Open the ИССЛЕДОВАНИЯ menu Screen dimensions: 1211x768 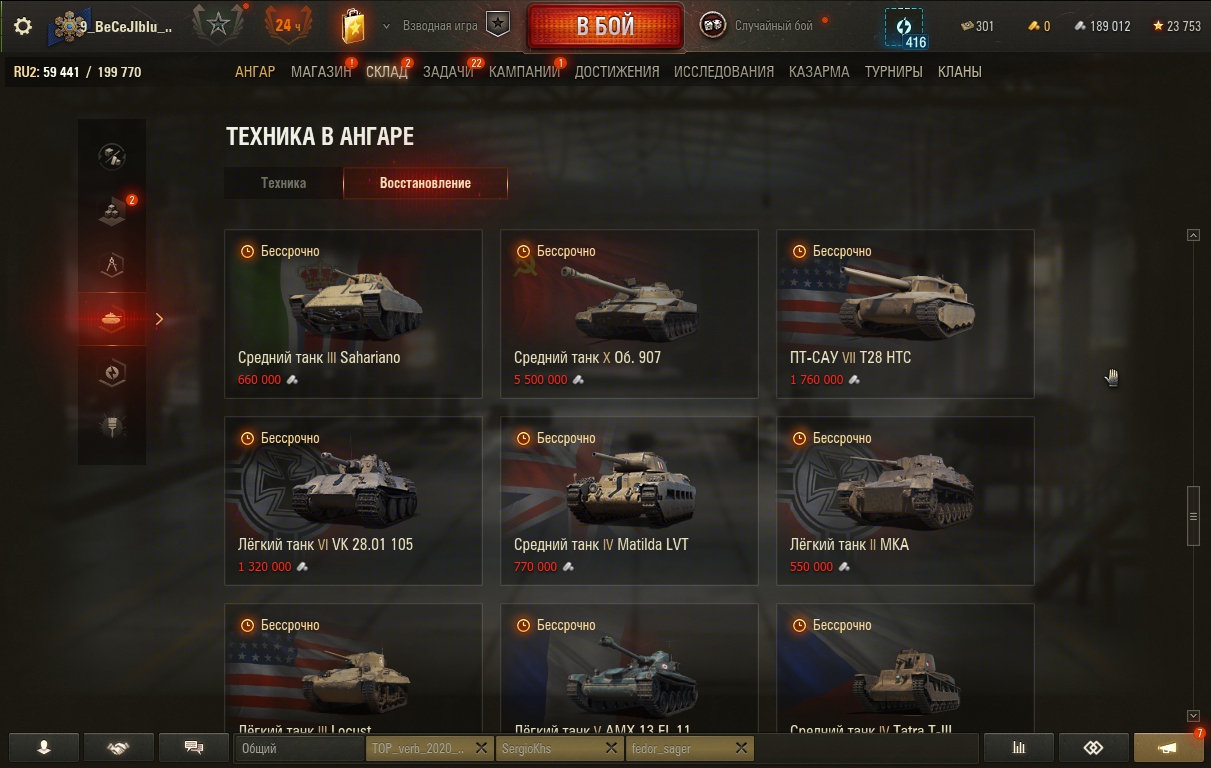(x=724, y=72)
